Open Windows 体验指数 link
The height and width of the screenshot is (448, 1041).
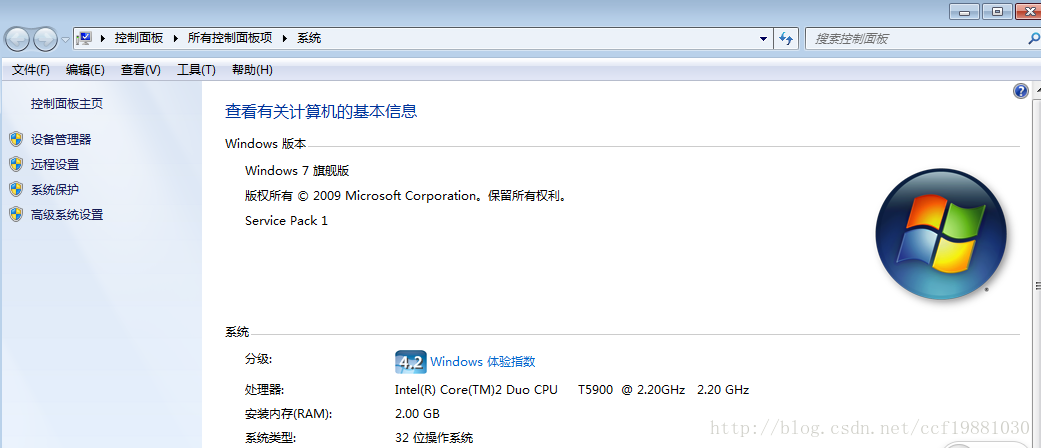point(483,362)
